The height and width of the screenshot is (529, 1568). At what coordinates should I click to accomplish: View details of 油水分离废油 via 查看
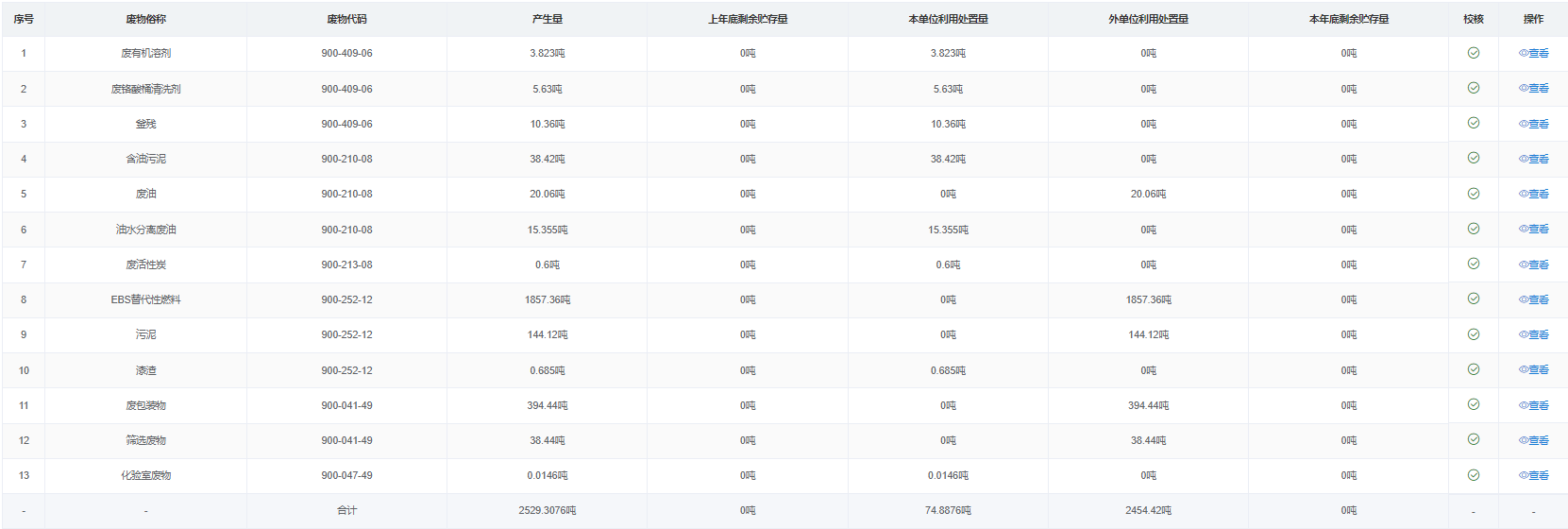(1534, 230)
